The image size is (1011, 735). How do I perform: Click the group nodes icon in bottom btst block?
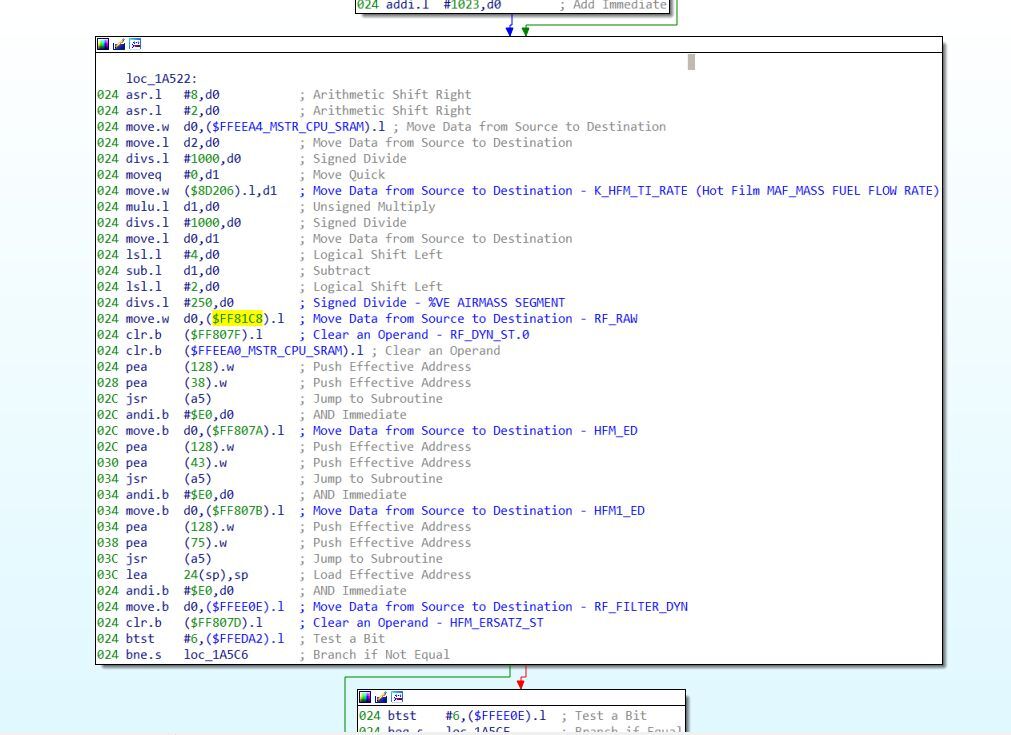click(397, 697)
